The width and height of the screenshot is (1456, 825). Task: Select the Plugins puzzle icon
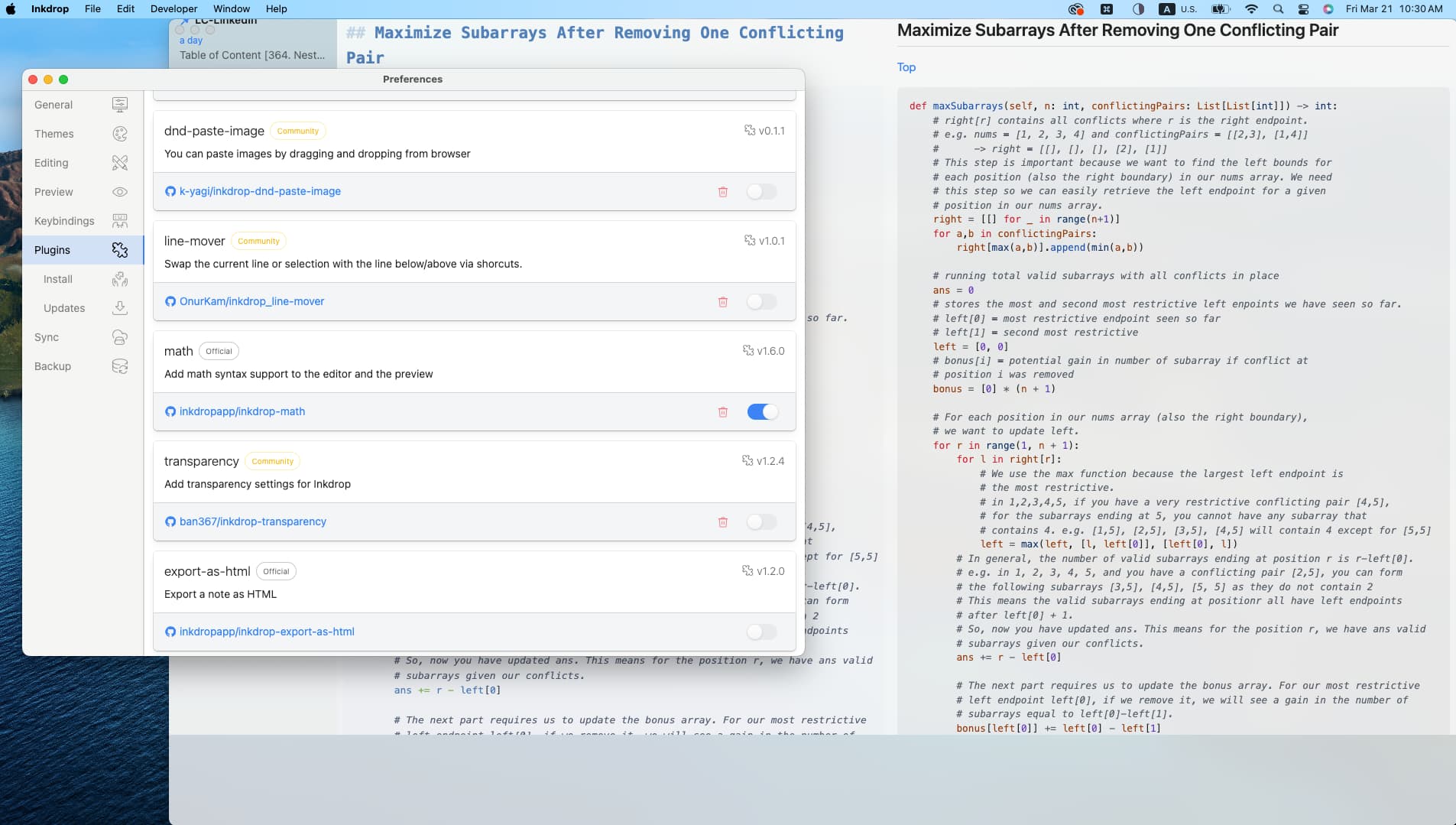pos(120,250)
